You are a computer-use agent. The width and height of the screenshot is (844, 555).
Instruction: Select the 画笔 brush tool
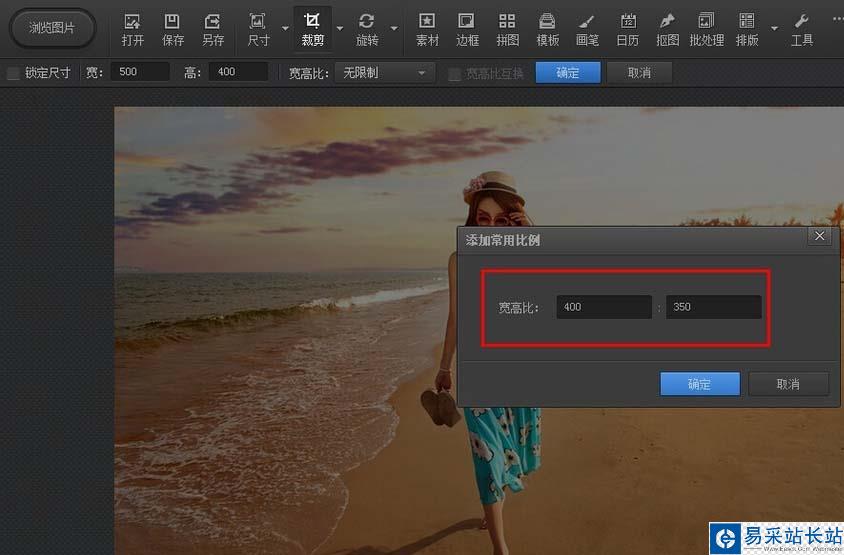point(587,30)
